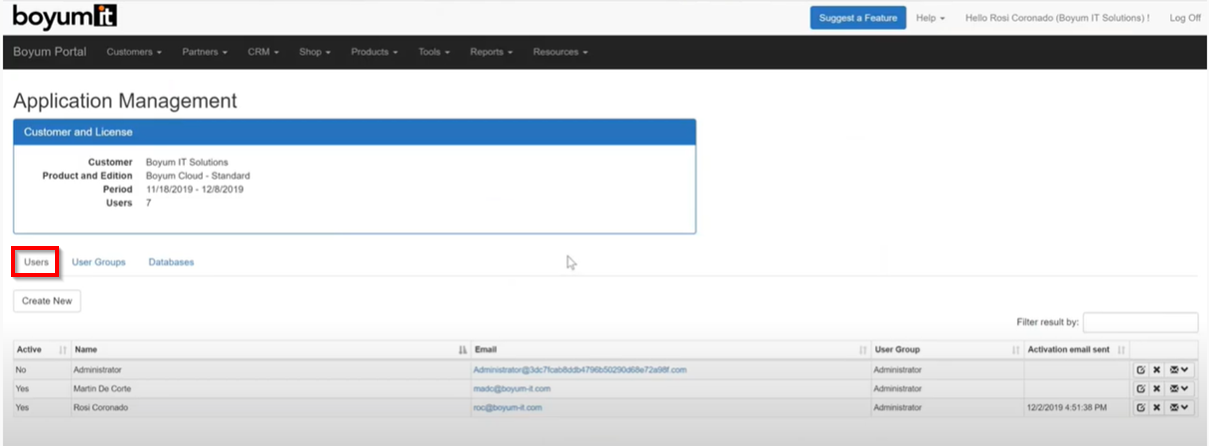
Task: Open the Reports menu
Action: 491,52
